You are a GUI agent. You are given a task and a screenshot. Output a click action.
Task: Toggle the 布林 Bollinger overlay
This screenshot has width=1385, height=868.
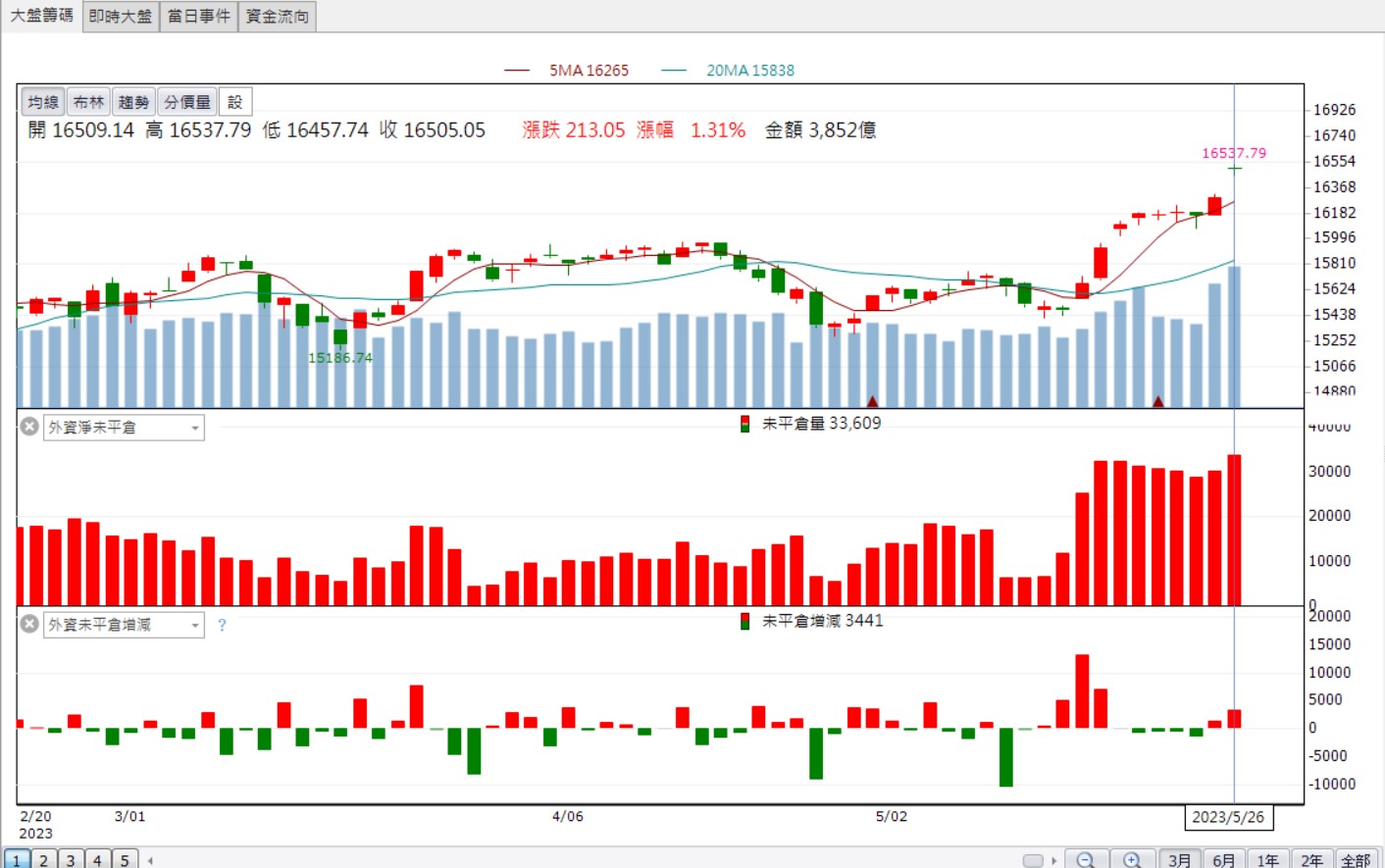[x=88, y=102]
